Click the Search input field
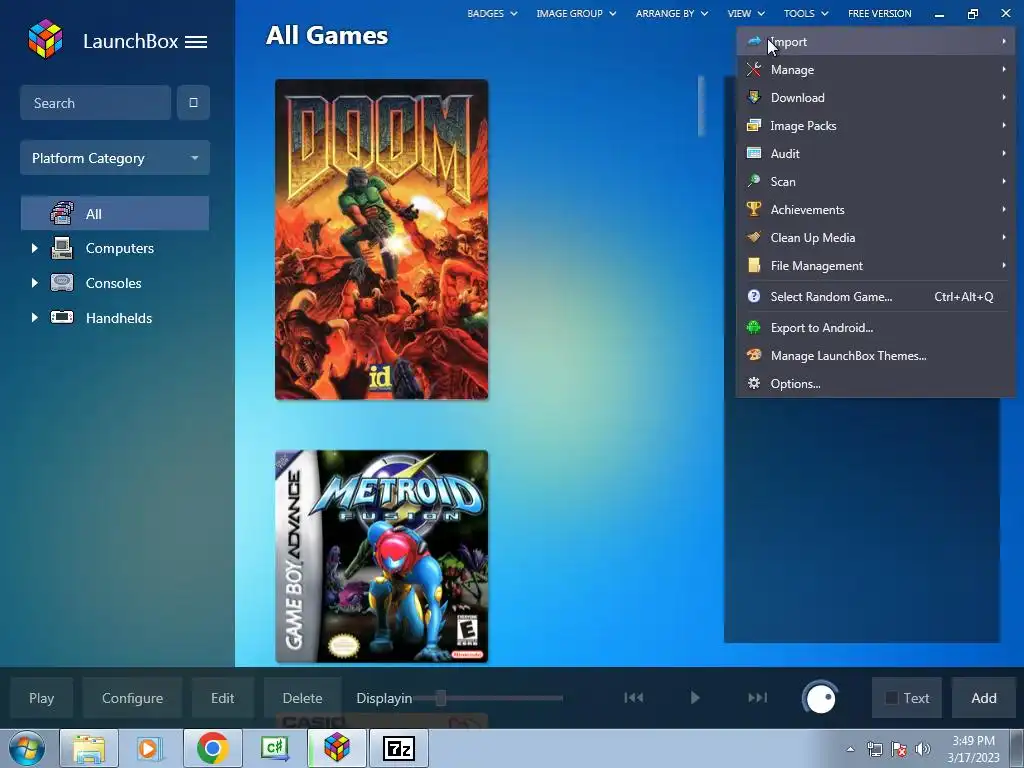 point(96,103)
